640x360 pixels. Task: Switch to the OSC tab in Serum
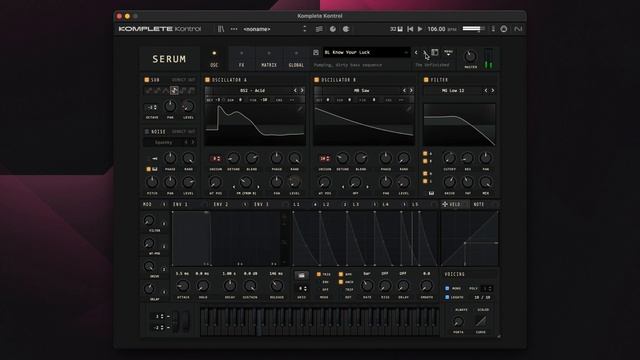(214, 59)
